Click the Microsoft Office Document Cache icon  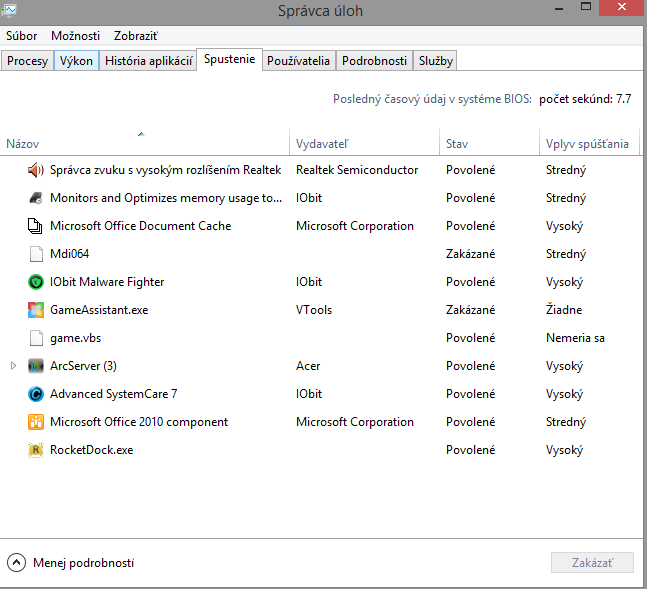(35, 226)
